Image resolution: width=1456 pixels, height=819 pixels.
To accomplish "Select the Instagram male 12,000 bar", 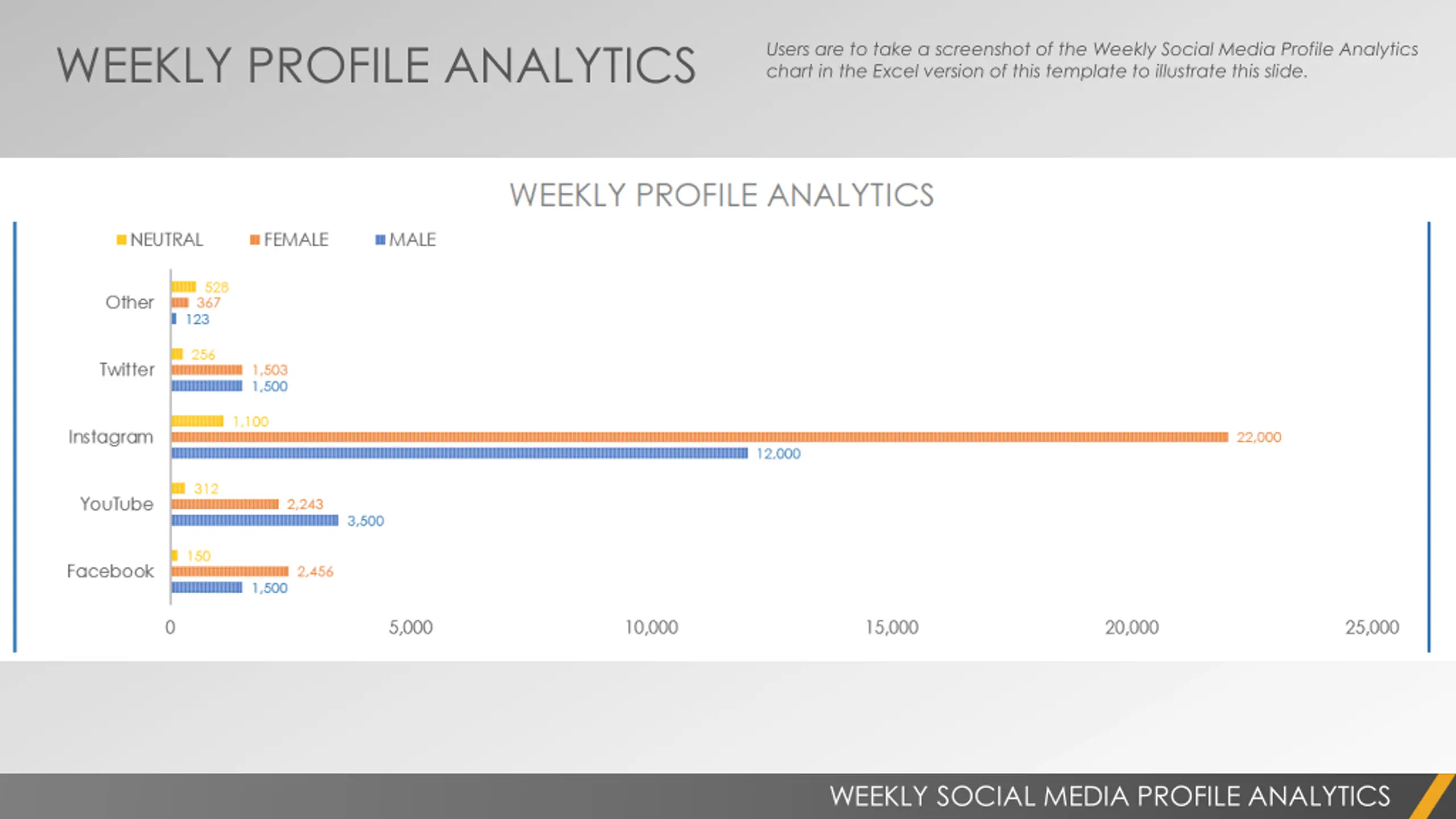I will (460, 453).
